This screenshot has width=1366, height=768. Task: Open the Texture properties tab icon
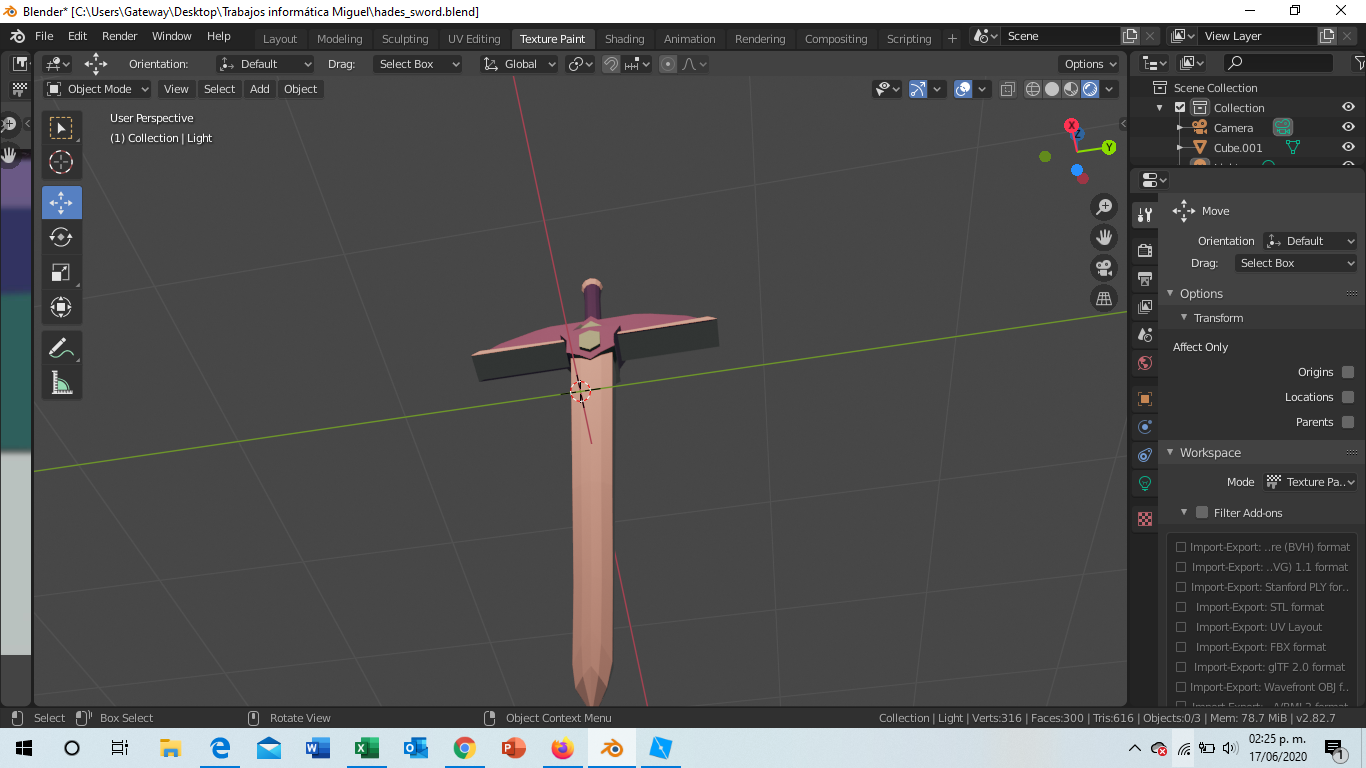point(1145,519)
